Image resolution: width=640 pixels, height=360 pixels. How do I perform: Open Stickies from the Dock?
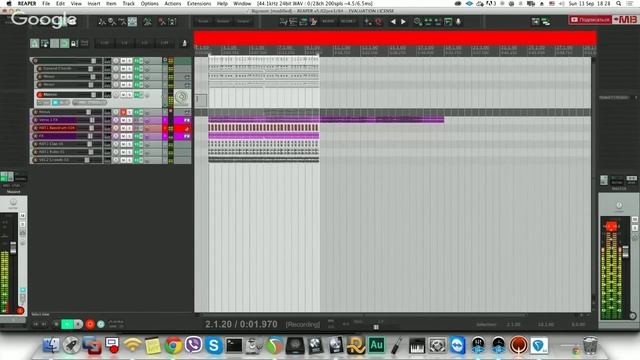pyautogui.click(x=153, y=345)
